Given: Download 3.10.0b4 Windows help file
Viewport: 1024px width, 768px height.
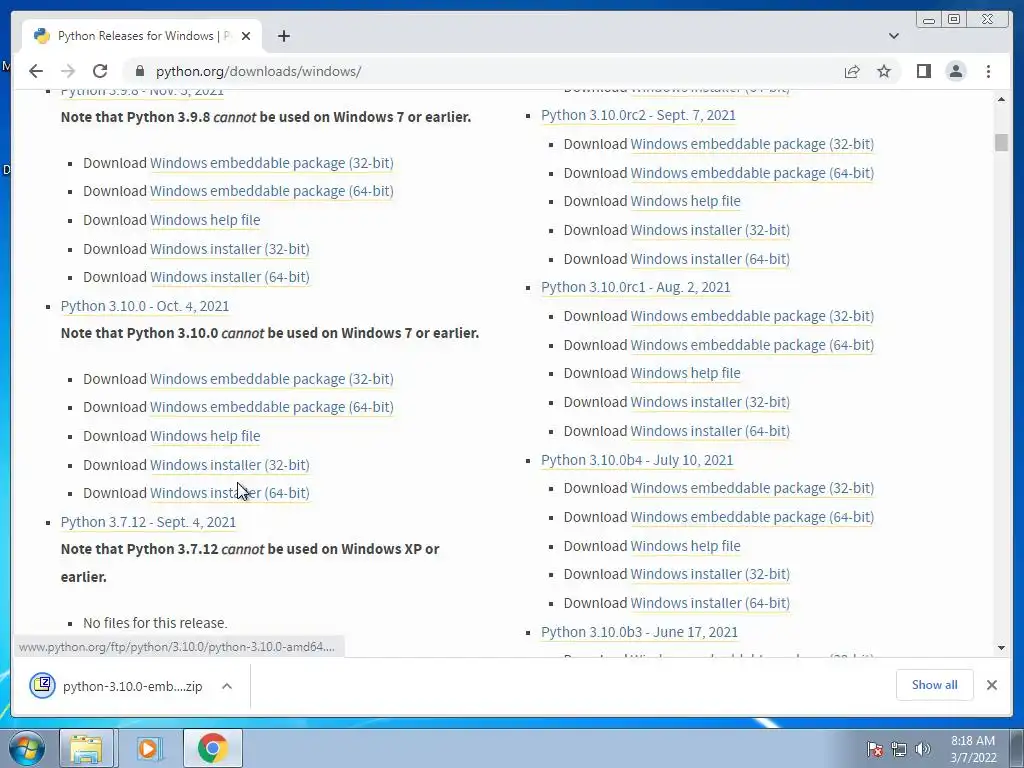Looking at the screenshot, I should tap(685, 546).
